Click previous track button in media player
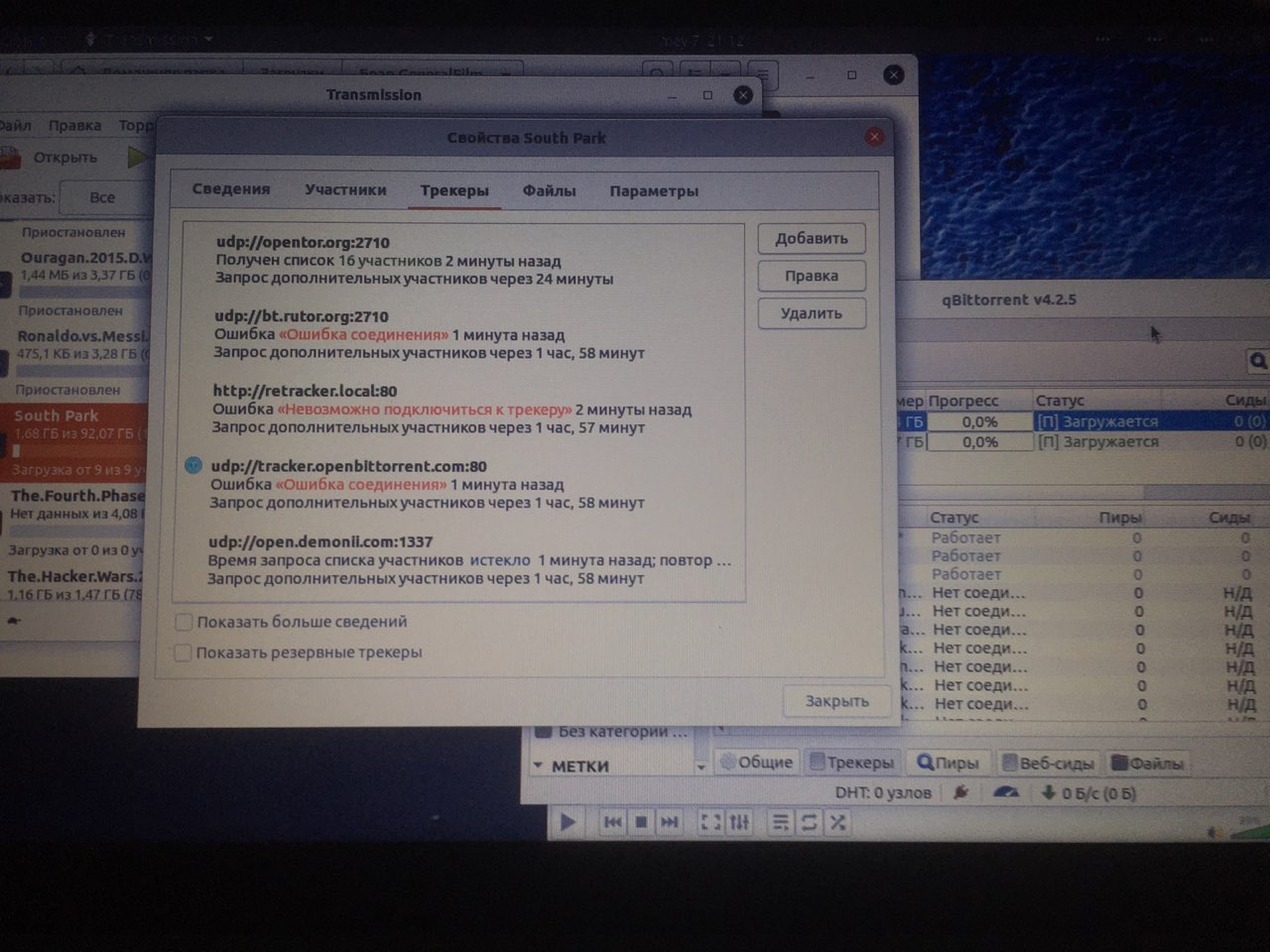Viewport: 1270px width, 952px height. click(x=612, y=822)
